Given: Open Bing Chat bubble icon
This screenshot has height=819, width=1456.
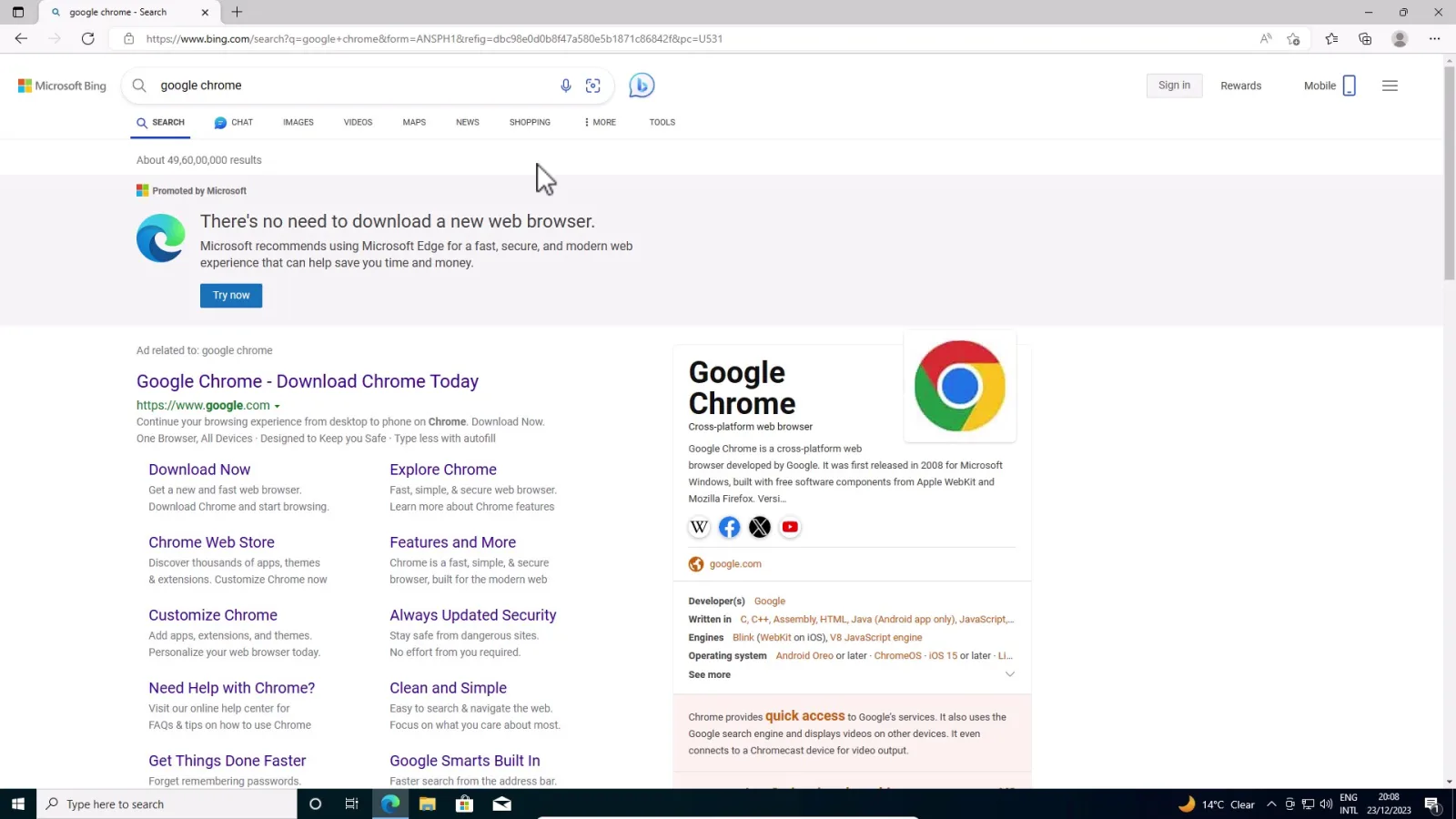Looking at the screenshot, I should tap(642, 86).
